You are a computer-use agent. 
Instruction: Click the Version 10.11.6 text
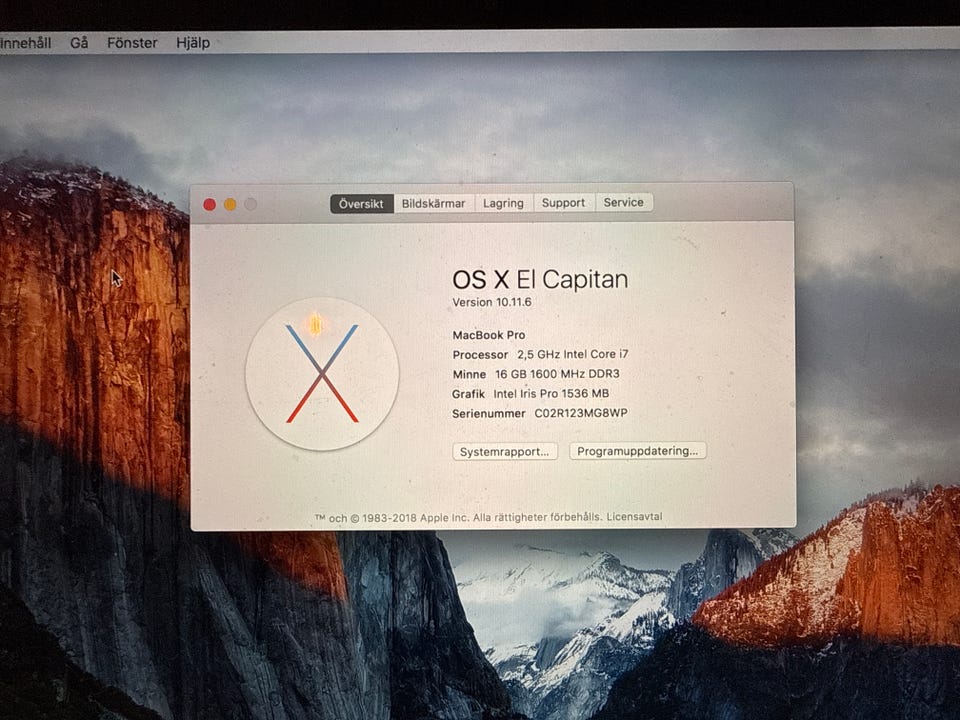pyautogui.click(x=492, y=302)
